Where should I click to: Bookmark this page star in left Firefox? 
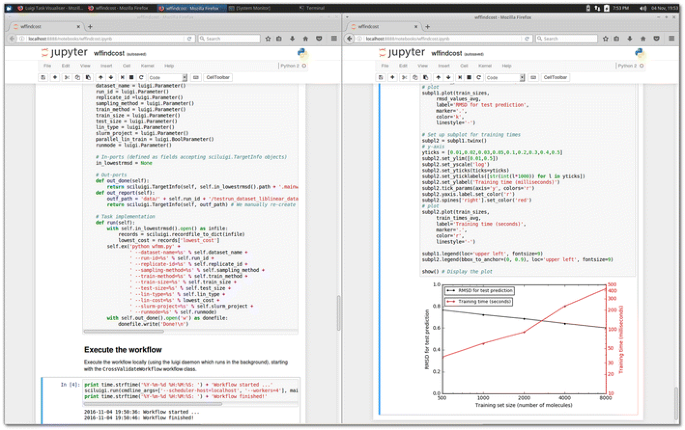[x=268, y=39]
